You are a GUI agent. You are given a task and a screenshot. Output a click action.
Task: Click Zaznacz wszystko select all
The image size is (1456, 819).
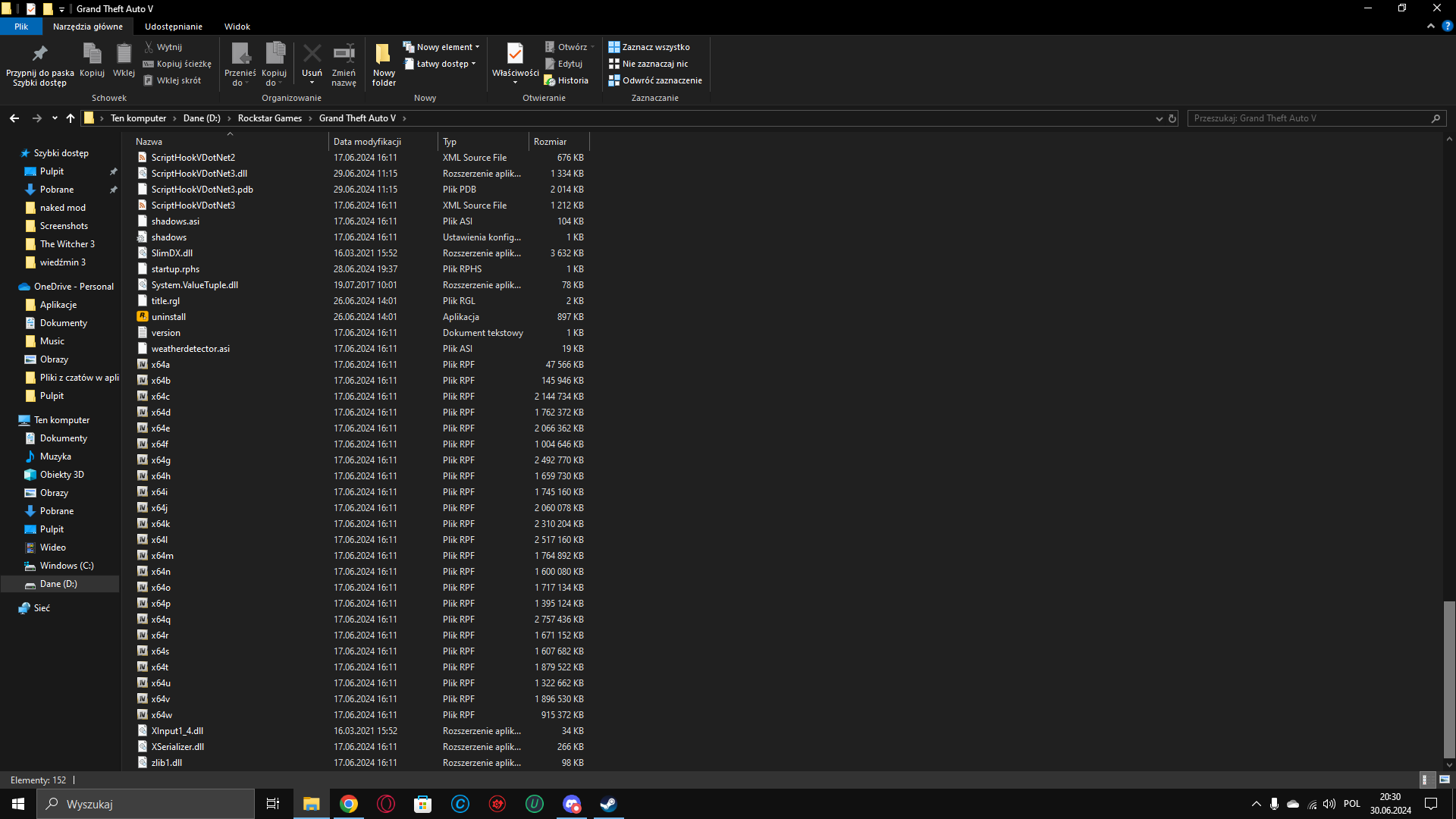pyautogui.click(x=649, y=47)
